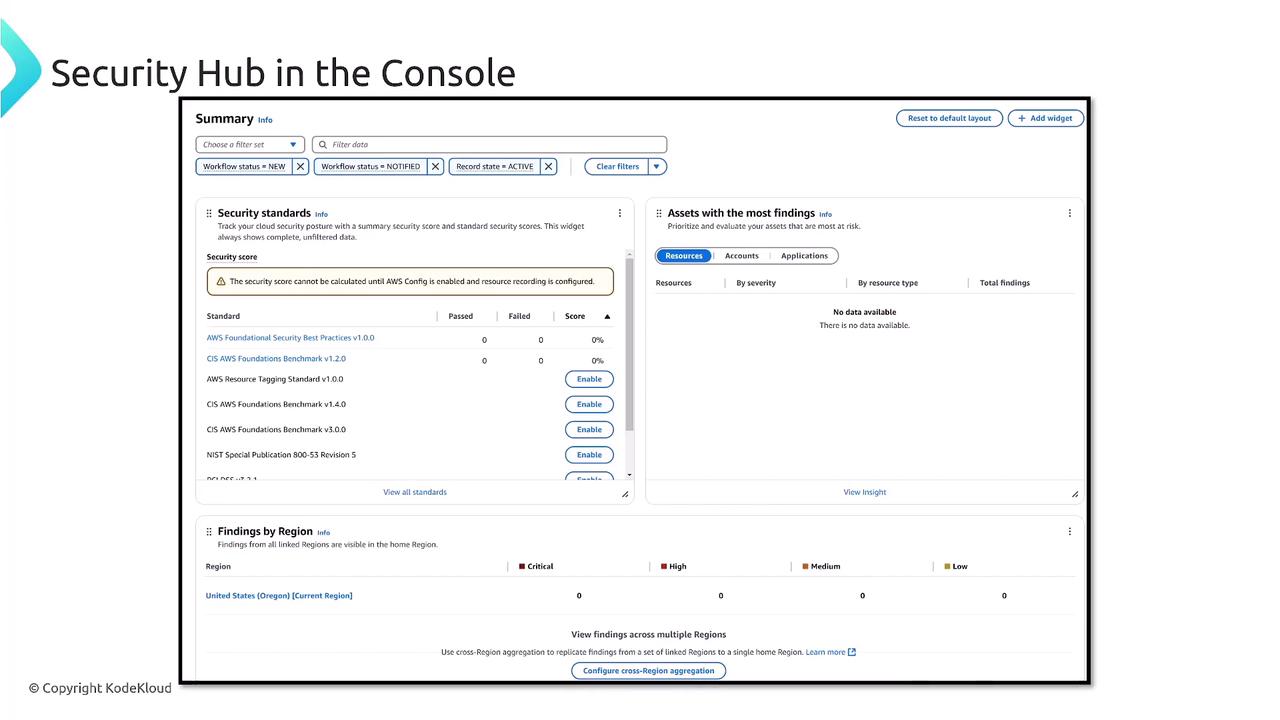This screenshot has width=1280, height=720.
Task: Switch to the Accounts tab
Action: click(x=742, y=256)
